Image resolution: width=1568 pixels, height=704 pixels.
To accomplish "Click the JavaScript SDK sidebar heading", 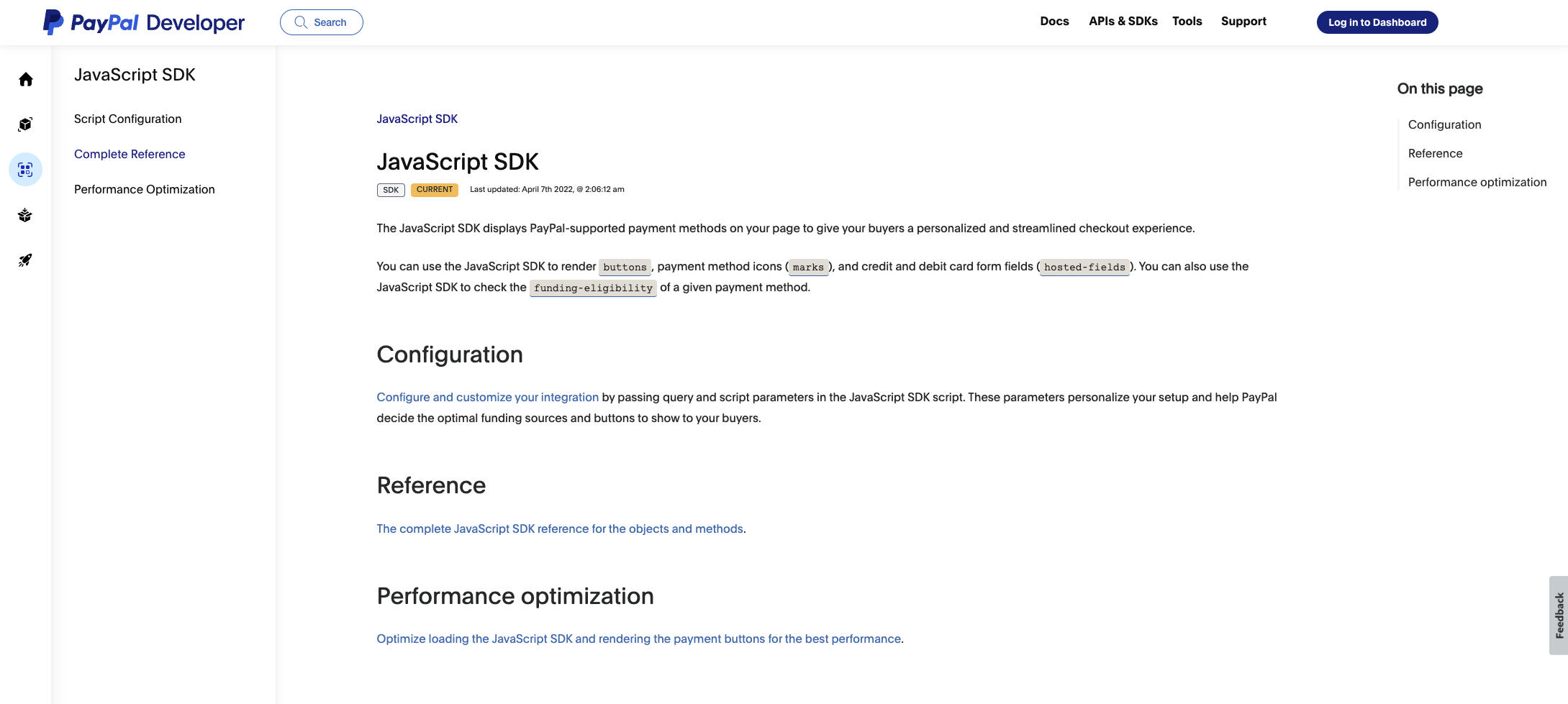I will pos(135,75).
